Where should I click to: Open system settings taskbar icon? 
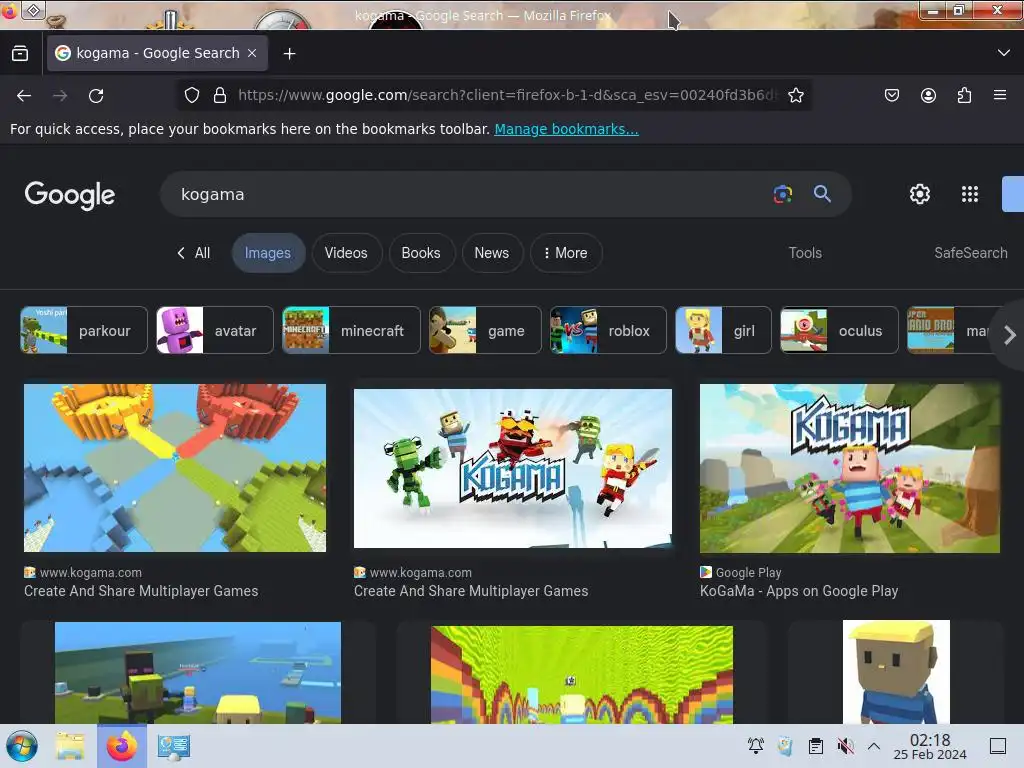tap(174, 746)
